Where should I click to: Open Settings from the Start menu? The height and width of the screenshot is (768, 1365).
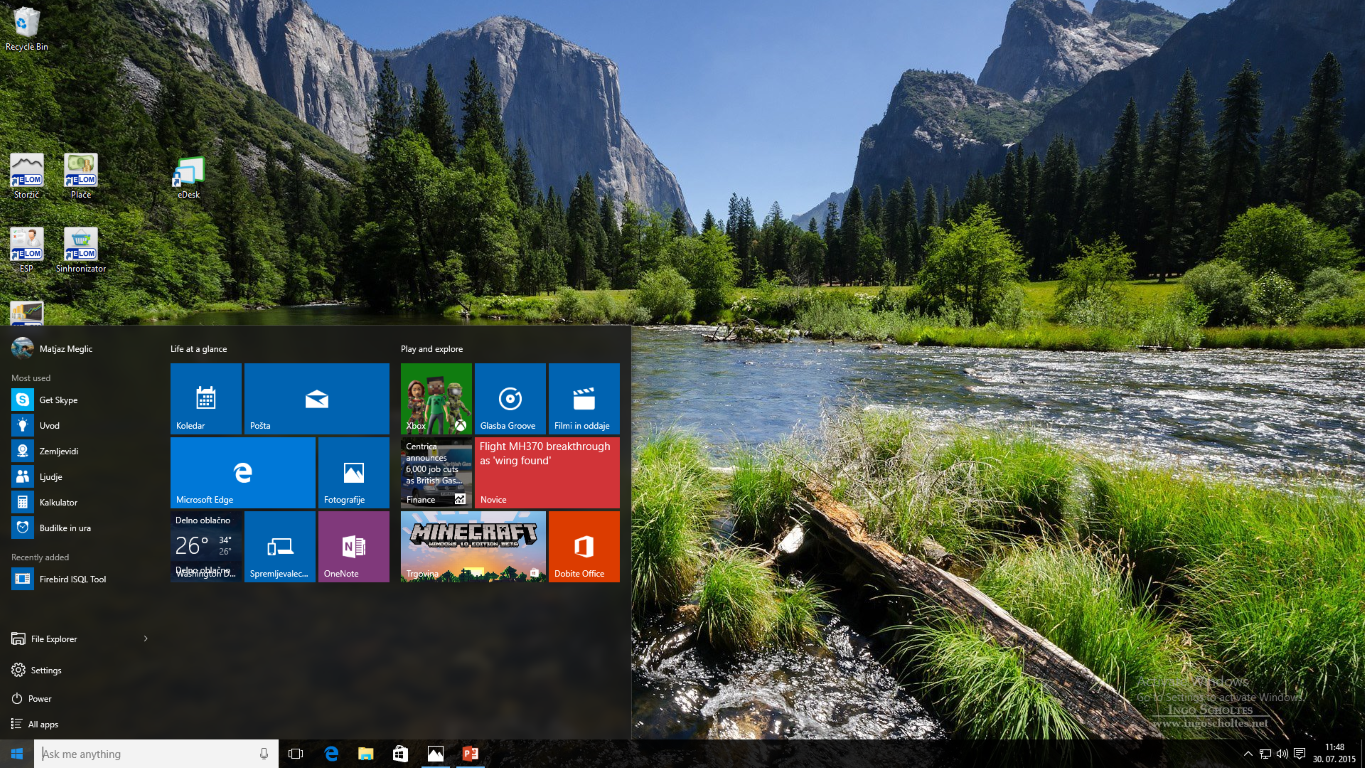click(47, 670)
